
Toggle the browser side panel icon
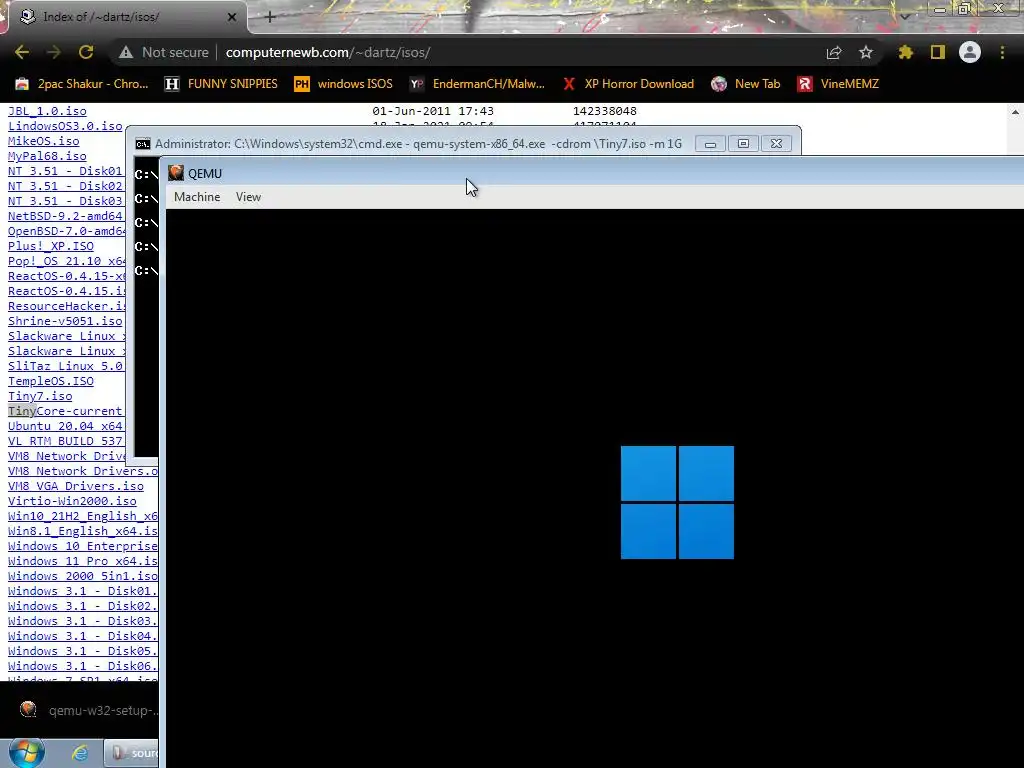938,52
